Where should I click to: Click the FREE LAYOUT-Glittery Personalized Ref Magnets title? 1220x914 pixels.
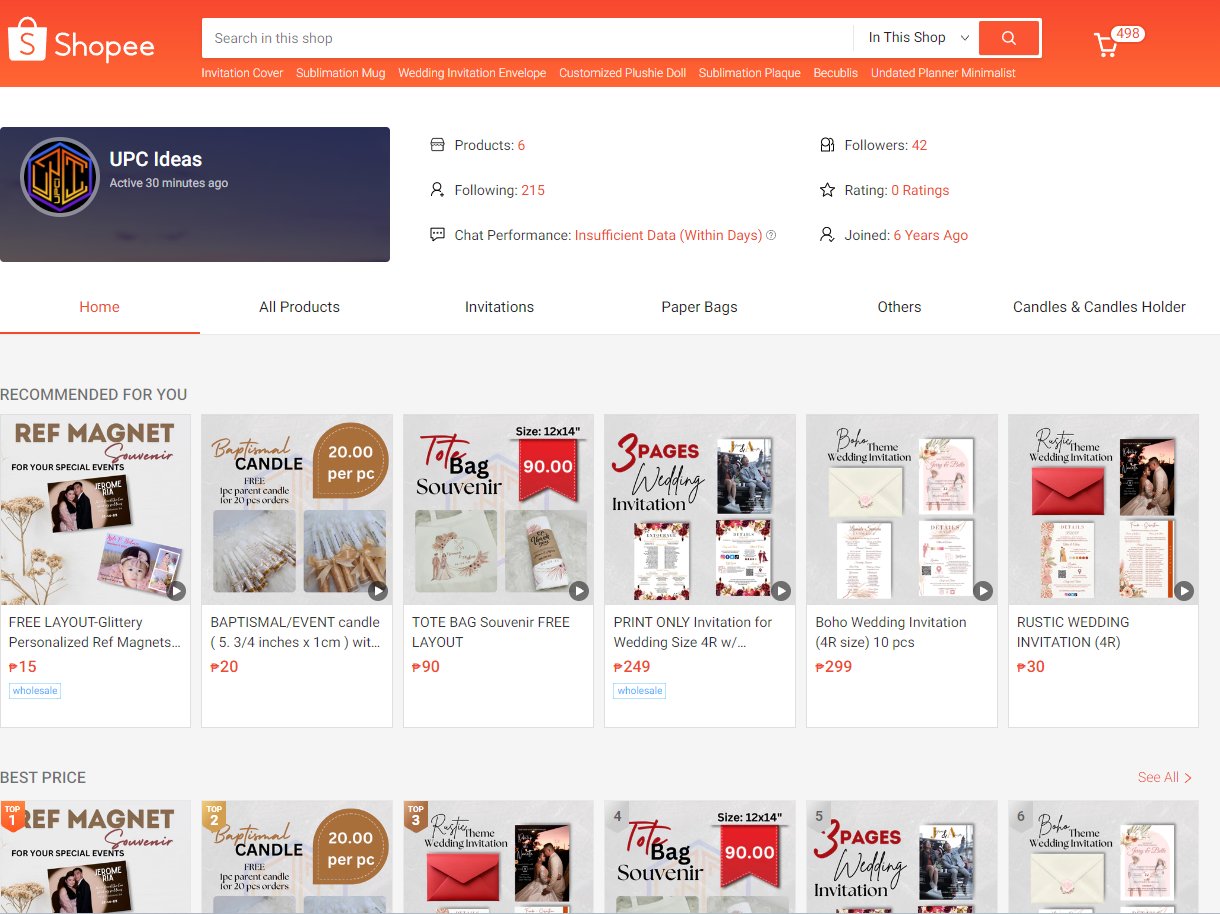[x=95, y=632]
